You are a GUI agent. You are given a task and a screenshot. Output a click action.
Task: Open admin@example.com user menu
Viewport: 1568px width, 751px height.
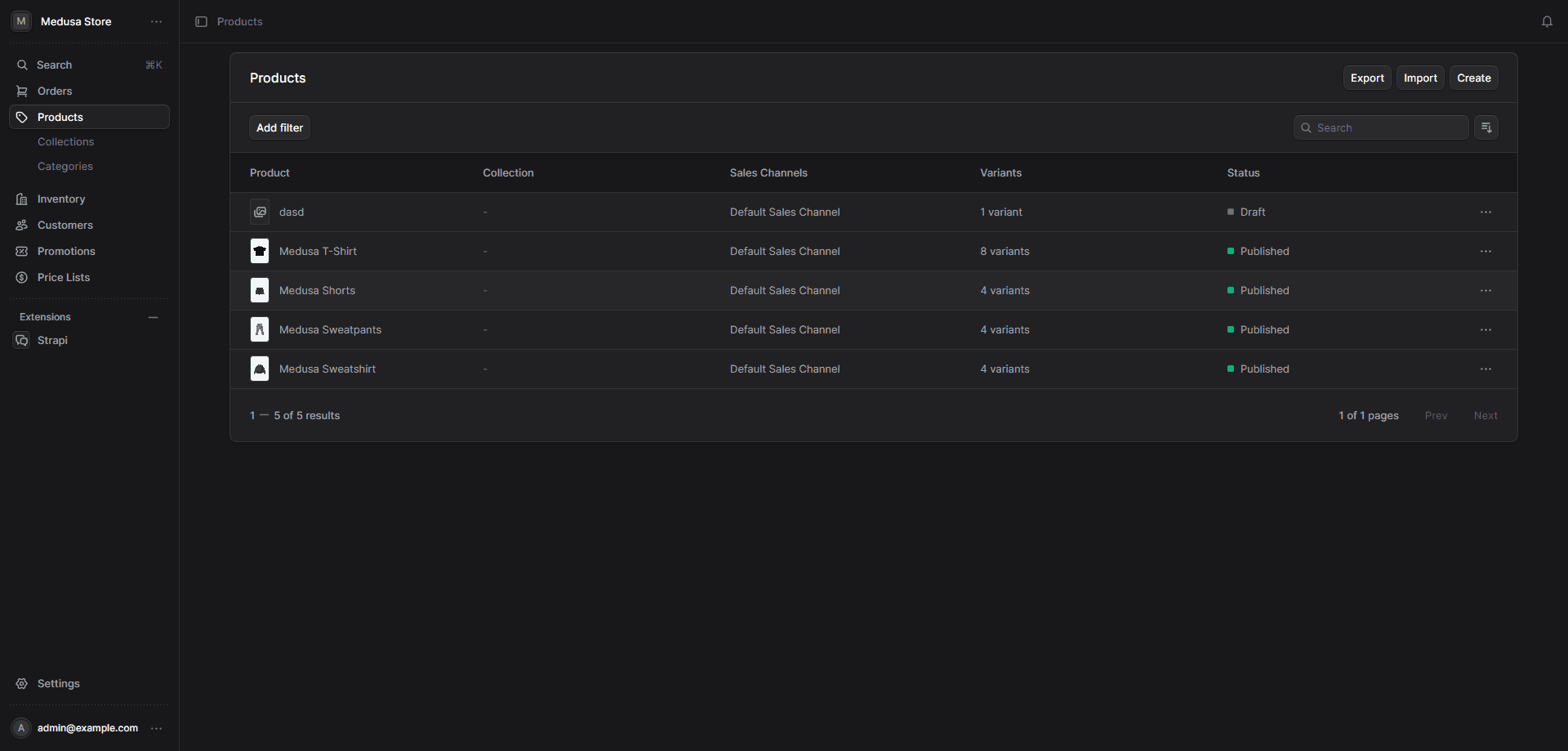[x=156, y=728]
